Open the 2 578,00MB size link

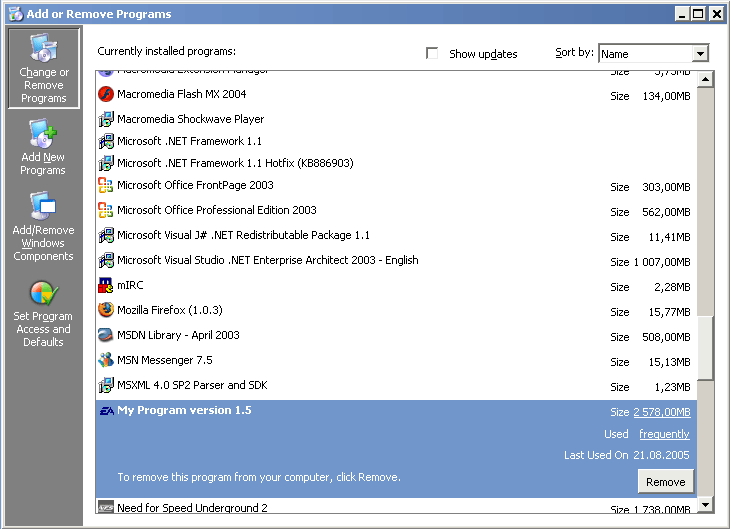pyautogui.click(x=662, y=412)
